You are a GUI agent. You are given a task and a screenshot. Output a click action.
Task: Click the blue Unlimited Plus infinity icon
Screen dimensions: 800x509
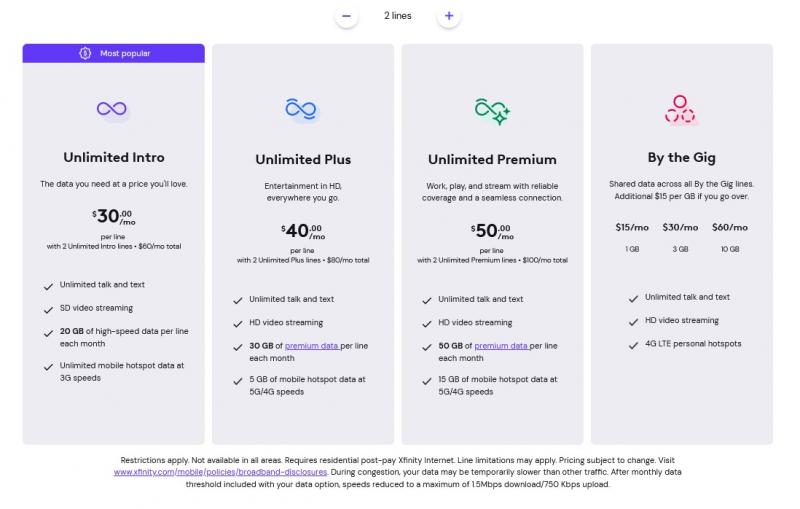(301, 109)
